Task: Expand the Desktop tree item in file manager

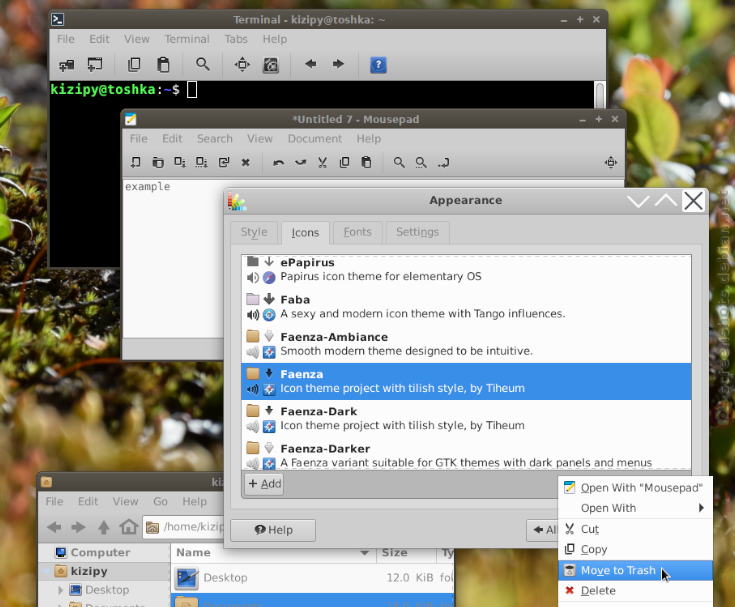Action: coord(60,590)
